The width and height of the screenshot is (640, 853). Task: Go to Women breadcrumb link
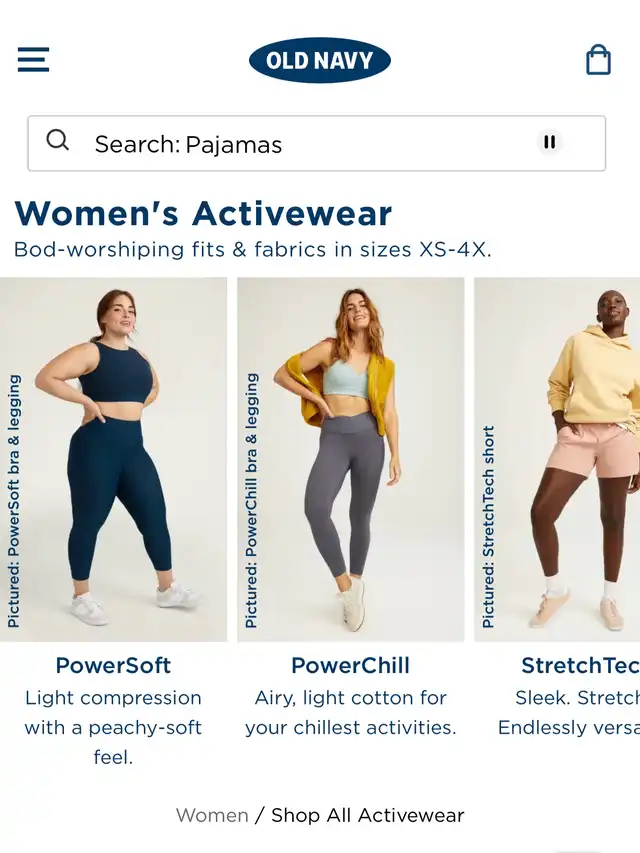point(212,815)
